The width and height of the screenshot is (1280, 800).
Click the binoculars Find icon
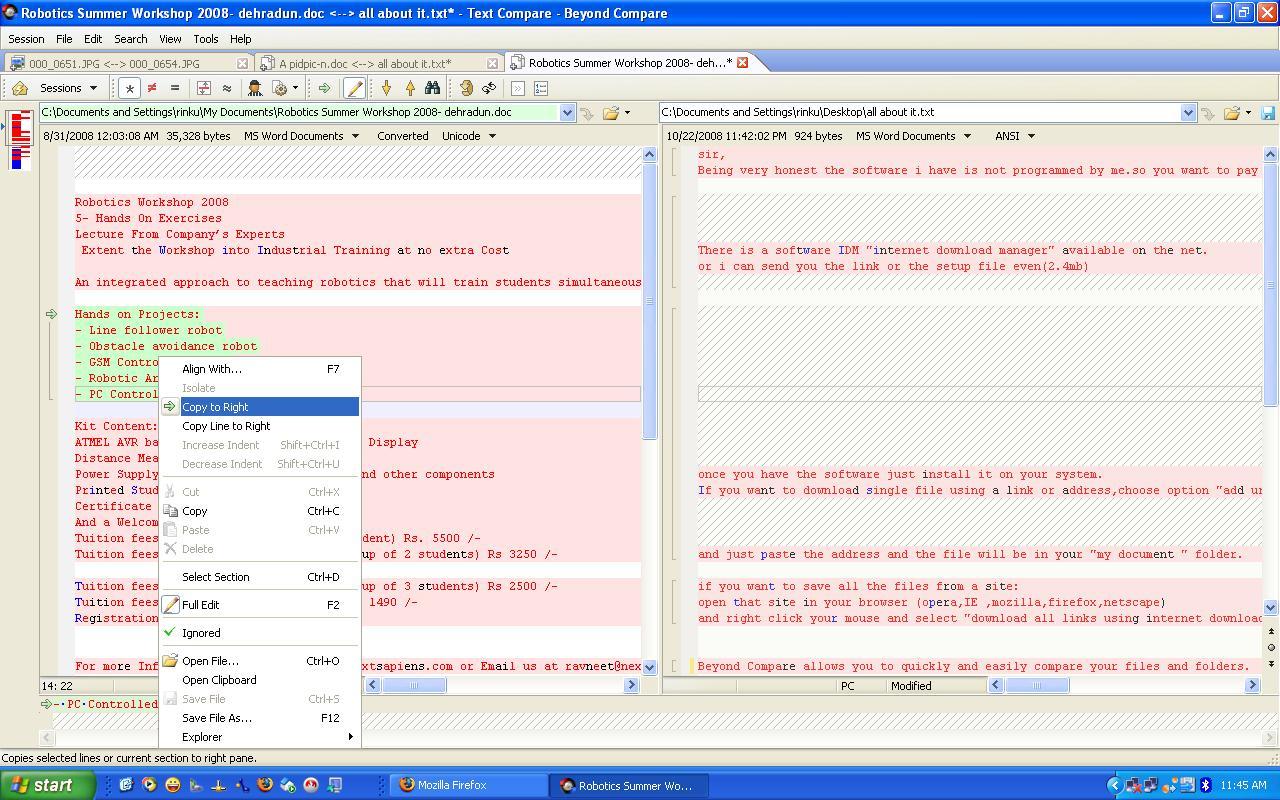(432, 88)
